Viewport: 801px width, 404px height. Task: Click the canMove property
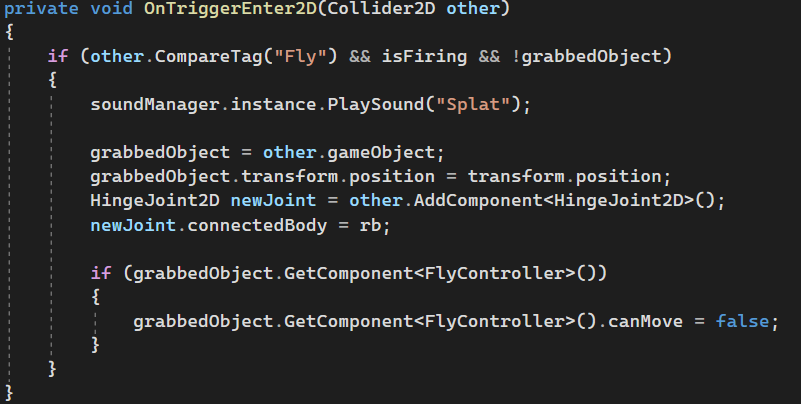[x=645, y=322]
